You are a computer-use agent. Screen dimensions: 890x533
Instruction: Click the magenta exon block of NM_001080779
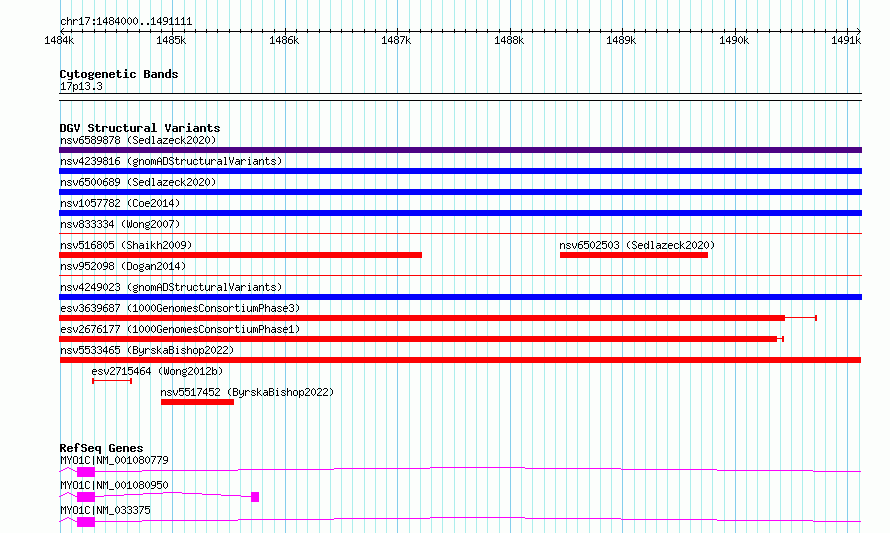click(86, 472)
